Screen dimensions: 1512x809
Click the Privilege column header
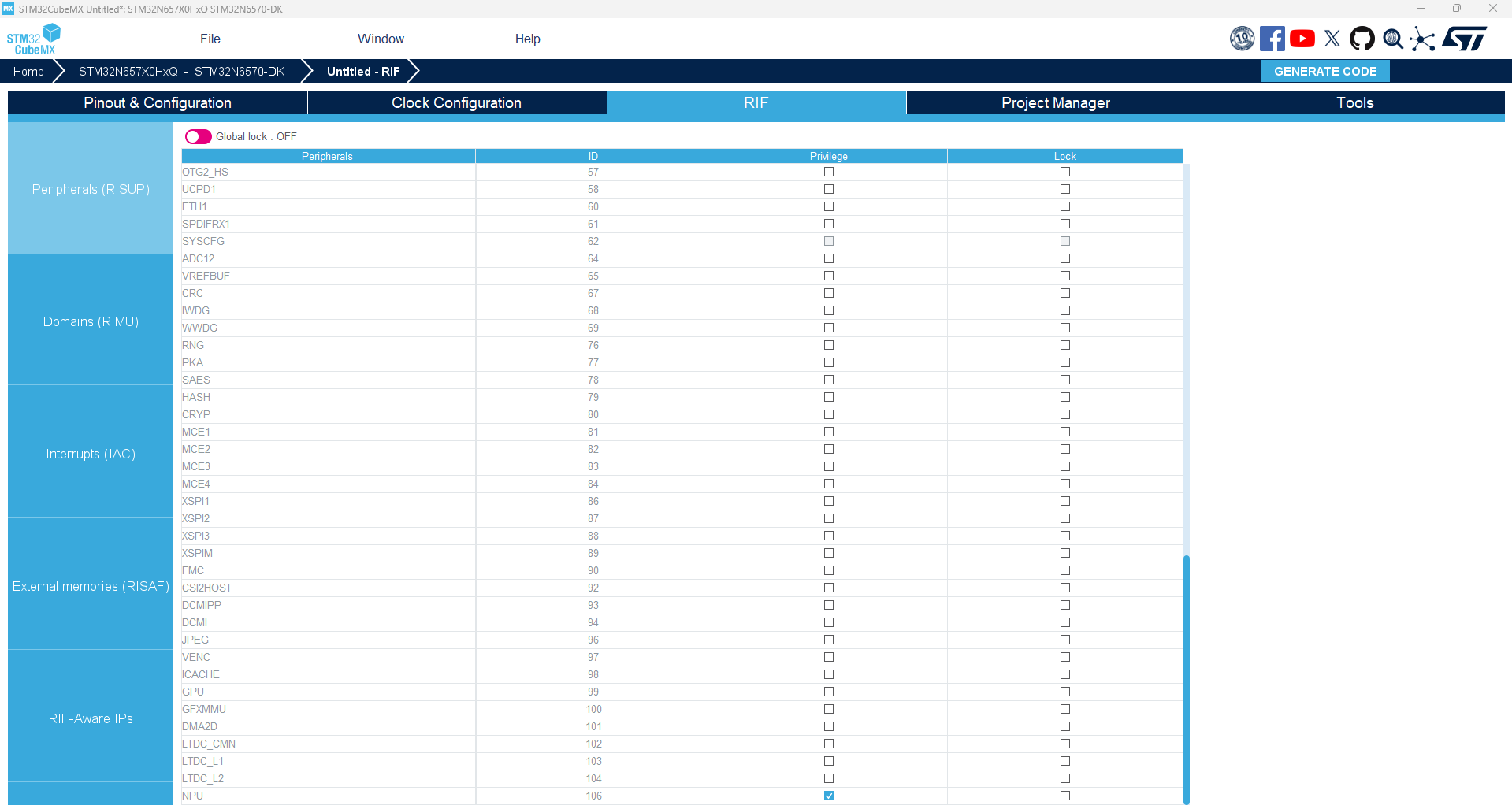(x=829, y=156)
